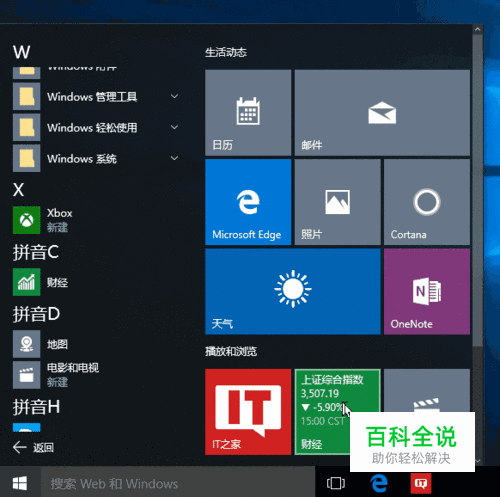
Task: Jump via the 拼音H header
Action: 36,407
